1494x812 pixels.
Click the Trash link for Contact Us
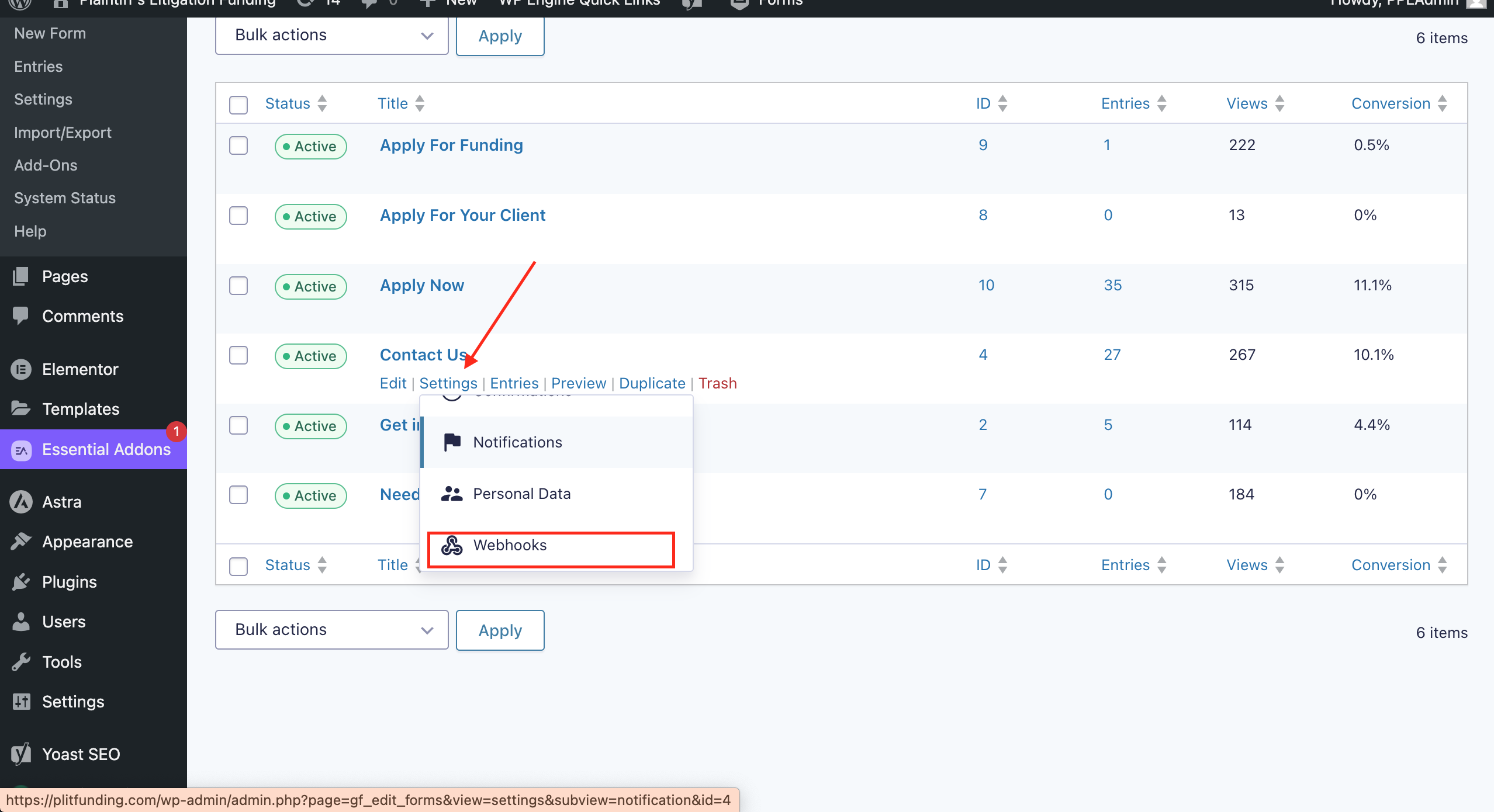pos(717,383)
